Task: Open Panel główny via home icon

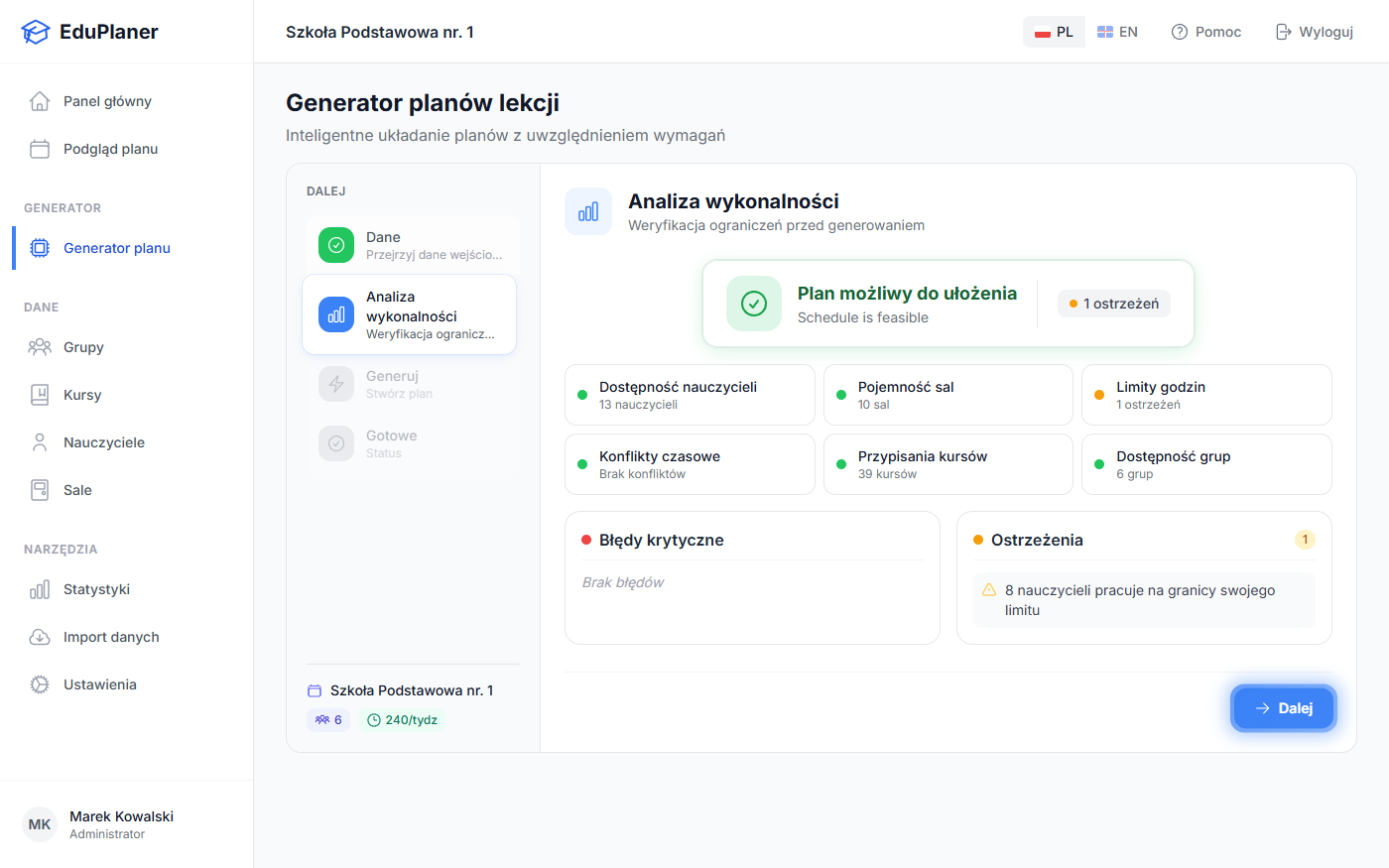Action: pyautogui.click(x=40, y=101)
